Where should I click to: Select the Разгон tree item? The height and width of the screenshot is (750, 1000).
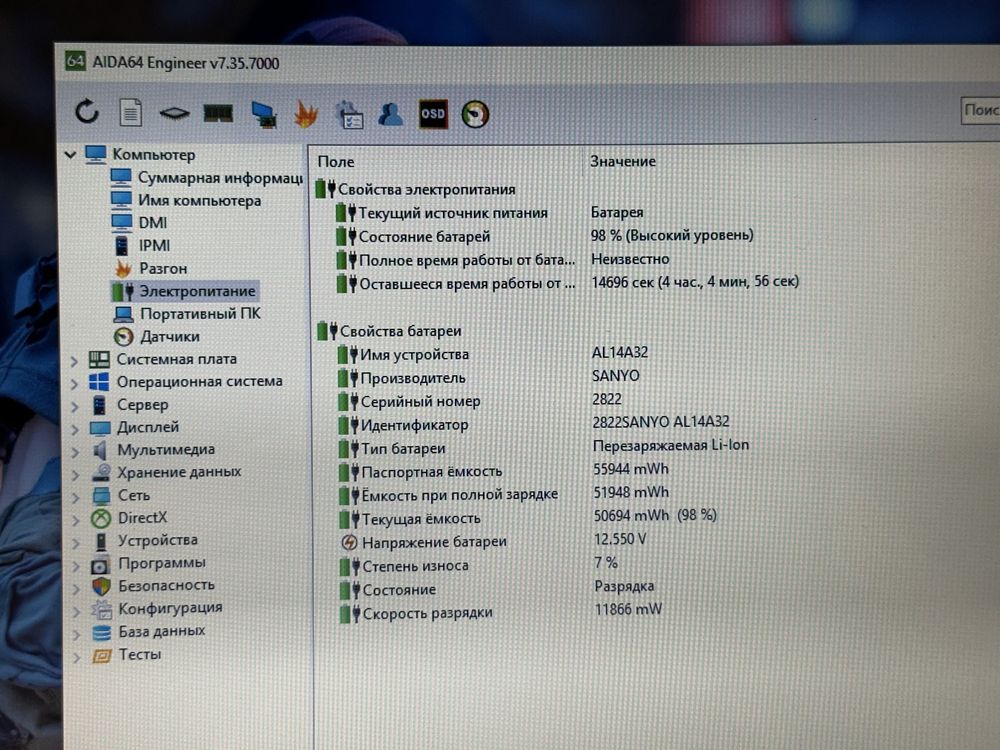click(151, 268)
